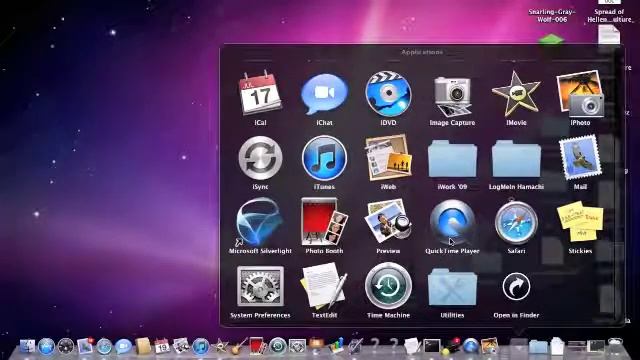Image resolution: width=640 pixels, height=360 pixels.
Task: Open Address Book in the Dock
Action: (x=143, y=346)
